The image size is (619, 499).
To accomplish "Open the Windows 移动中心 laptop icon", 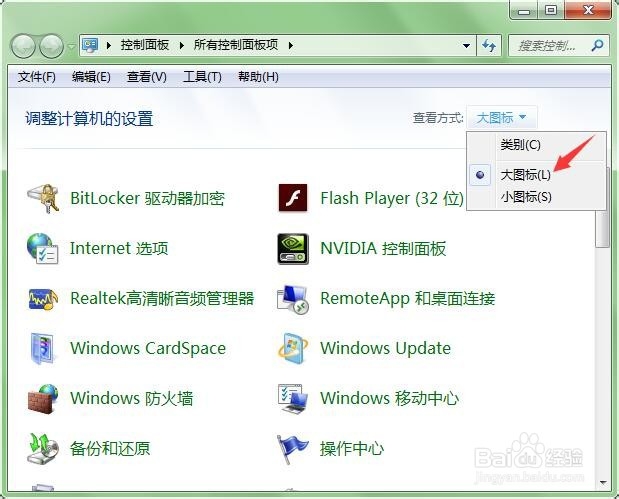I will (x=293, y=399).
